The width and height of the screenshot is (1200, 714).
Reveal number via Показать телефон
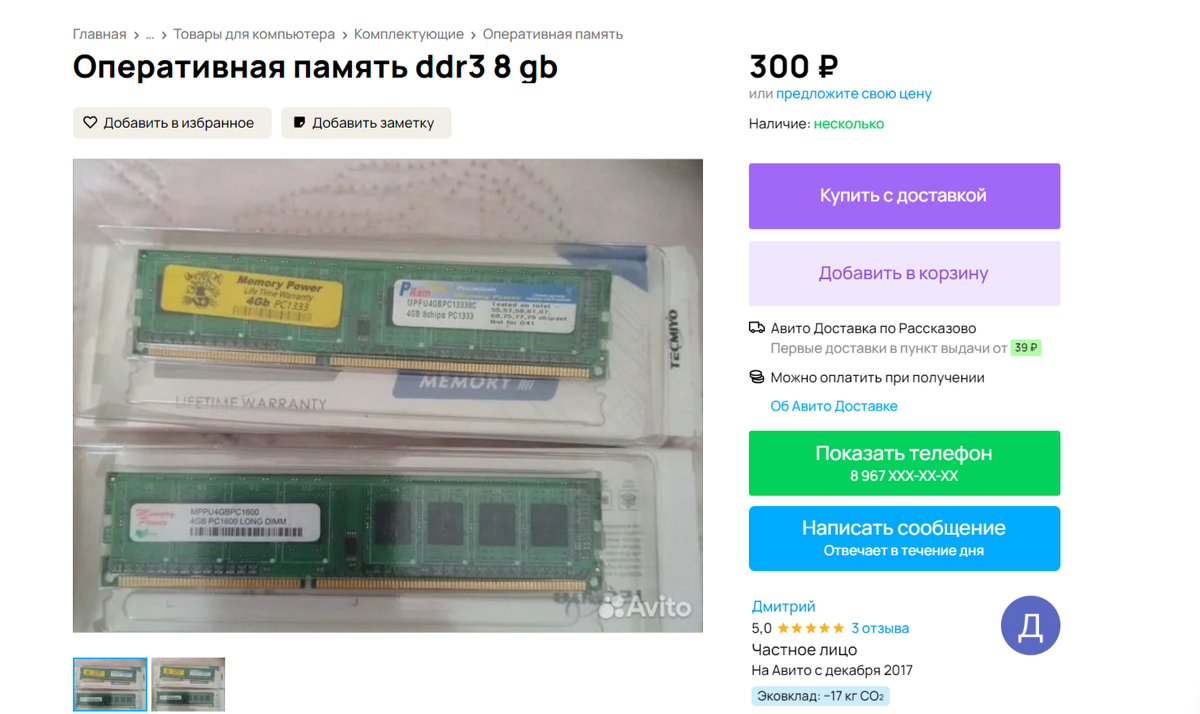coord(904,463)
